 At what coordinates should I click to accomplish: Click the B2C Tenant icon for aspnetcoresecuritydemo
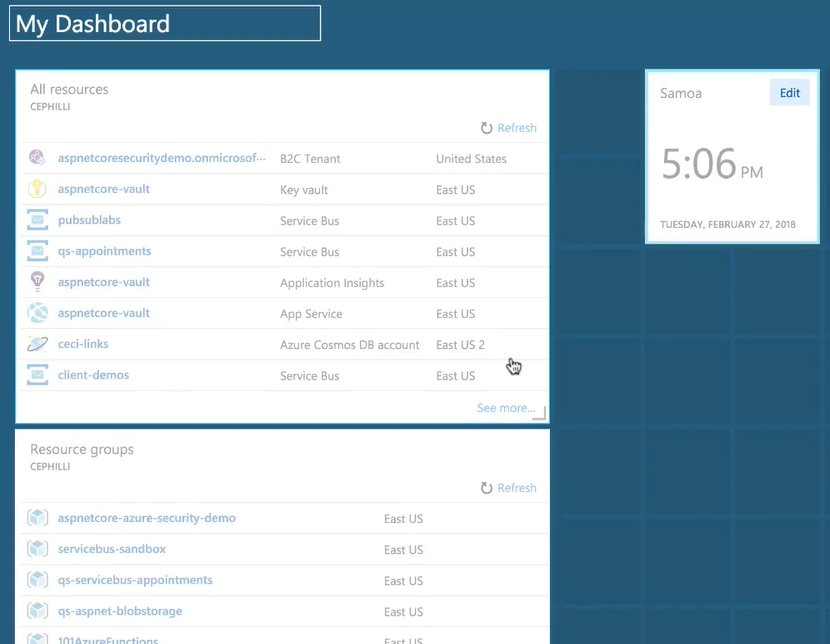click(x=37, y=158)
